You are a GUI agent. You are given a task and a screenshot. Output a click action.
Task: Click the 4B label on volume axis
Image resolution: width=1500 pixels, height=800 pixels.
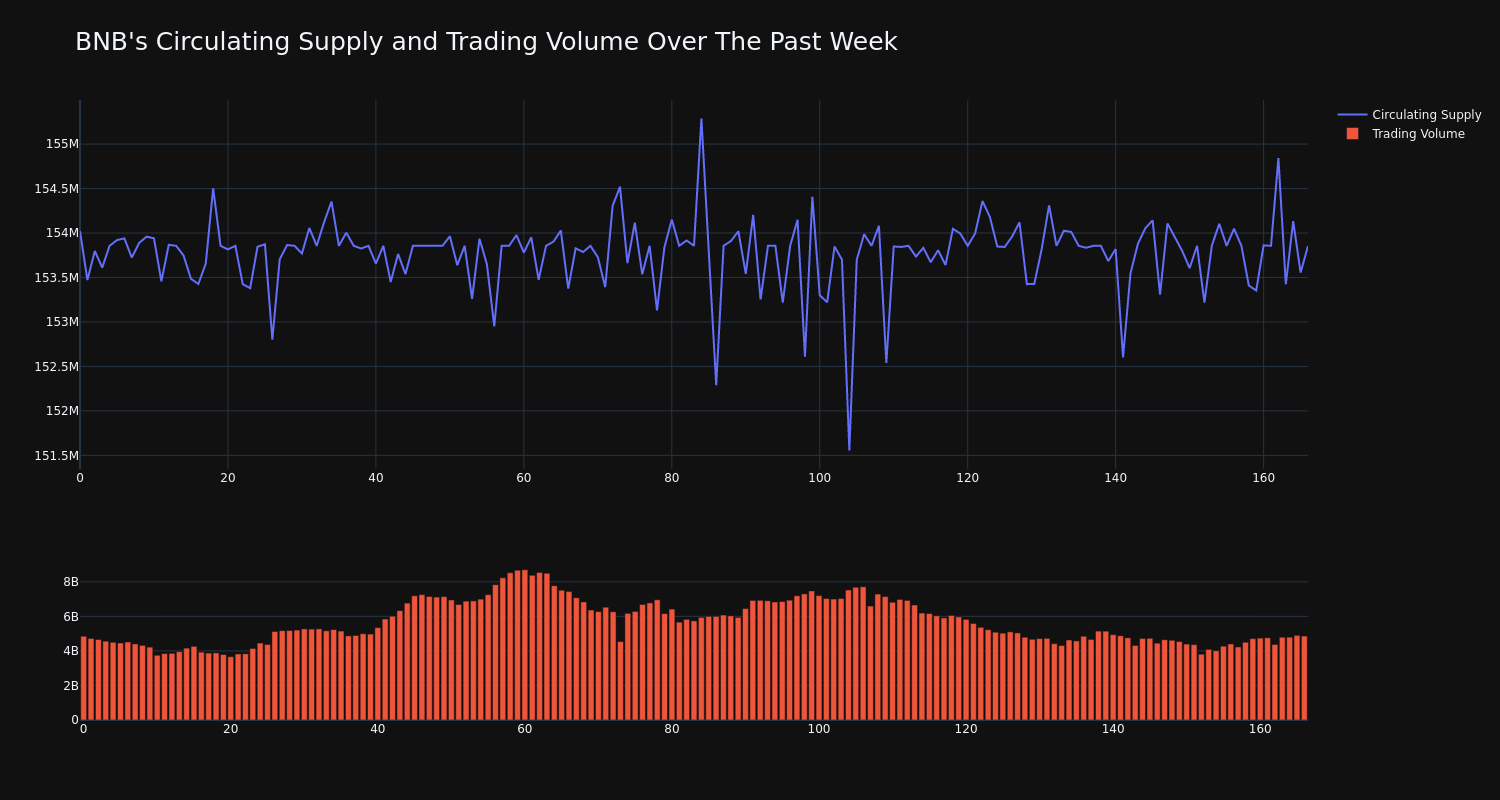pos(70,651)
